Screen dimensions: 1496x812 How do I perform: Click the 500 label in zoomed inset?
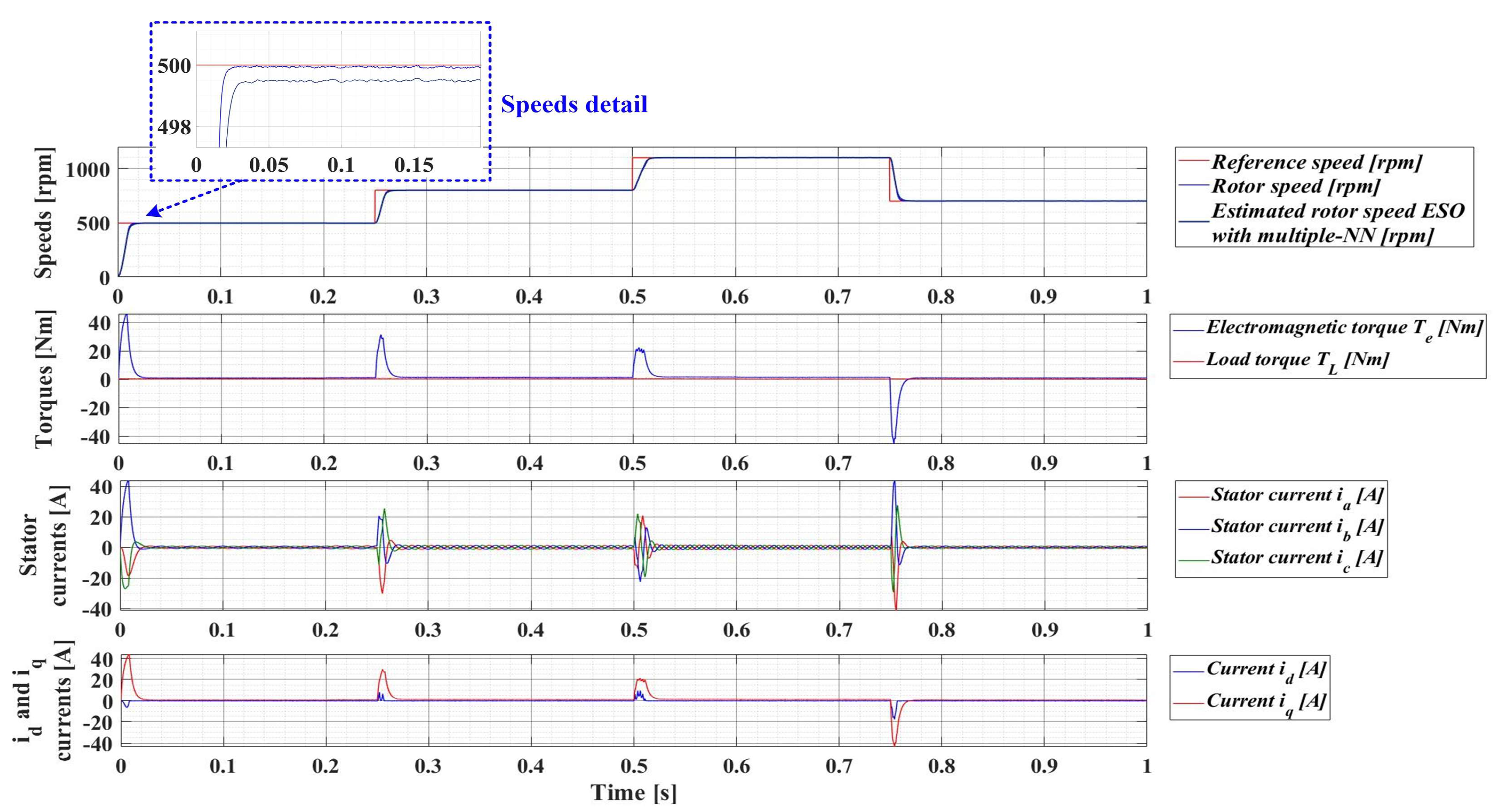point(174,66)
